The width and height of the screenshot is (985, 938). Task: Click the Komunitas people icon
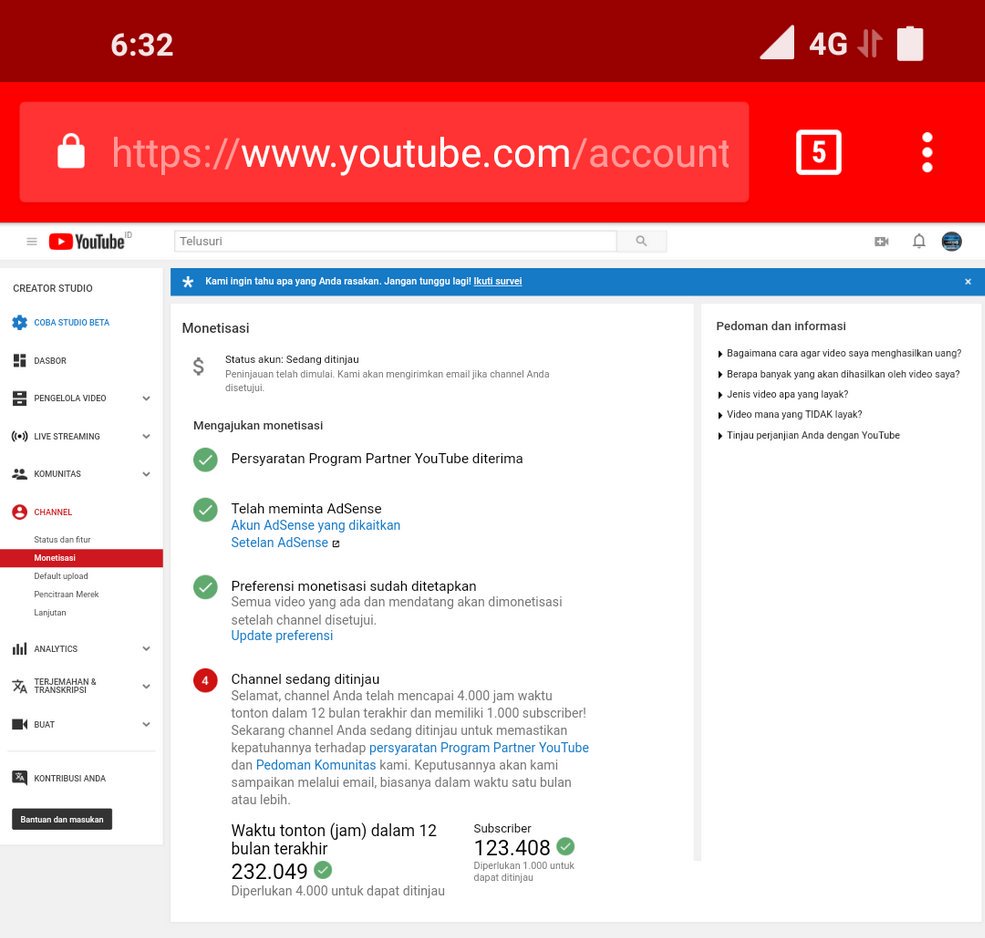pos(19,474)
